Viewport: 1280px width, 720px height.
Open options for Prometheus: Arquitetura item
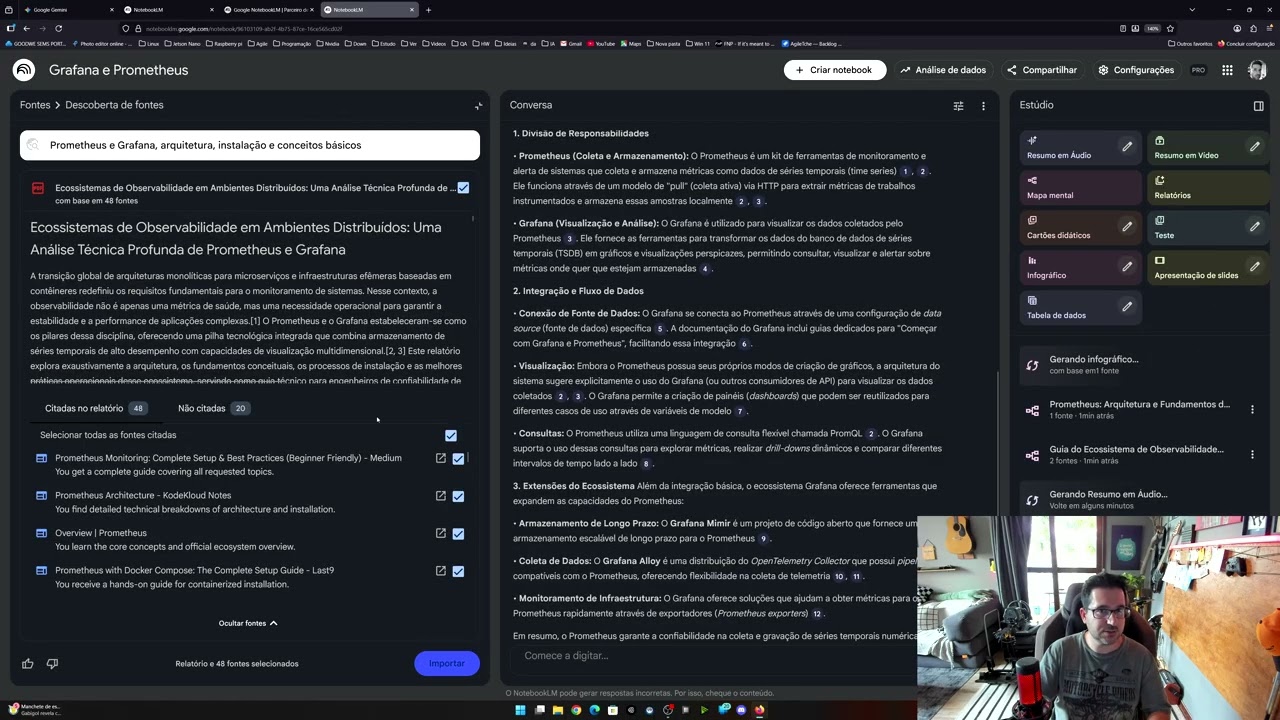point(1252,409)
